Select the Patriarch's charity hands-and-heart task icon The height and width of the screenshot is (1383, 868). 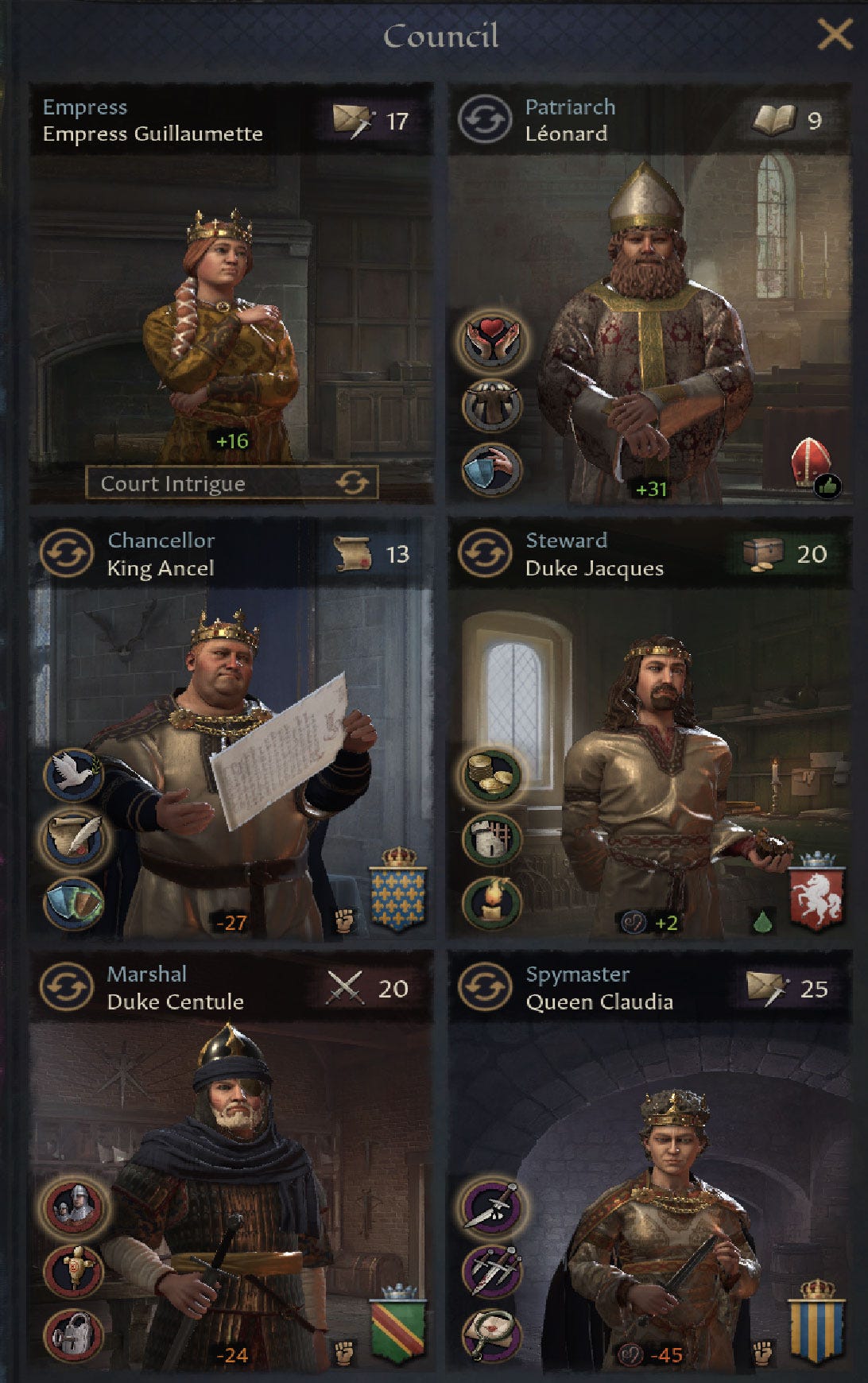(x=492, y=341)
